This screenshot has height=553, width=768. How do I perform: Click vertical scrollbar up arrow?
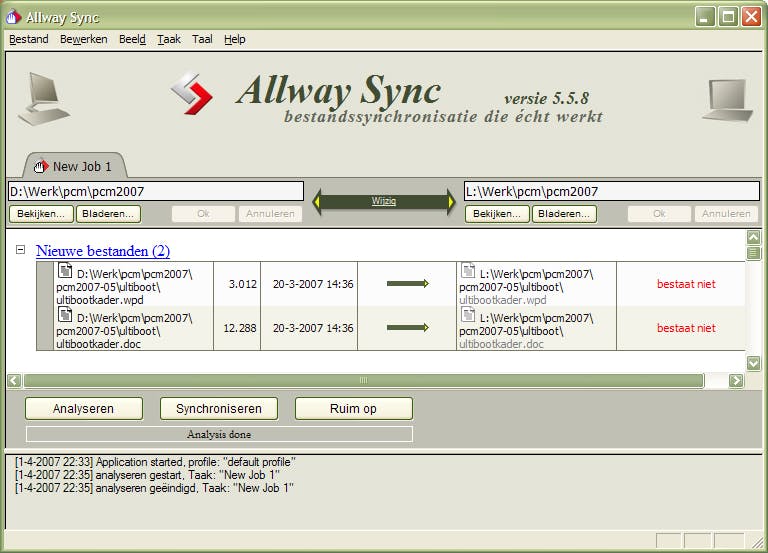pyautogui.click(x=753, y=238)
